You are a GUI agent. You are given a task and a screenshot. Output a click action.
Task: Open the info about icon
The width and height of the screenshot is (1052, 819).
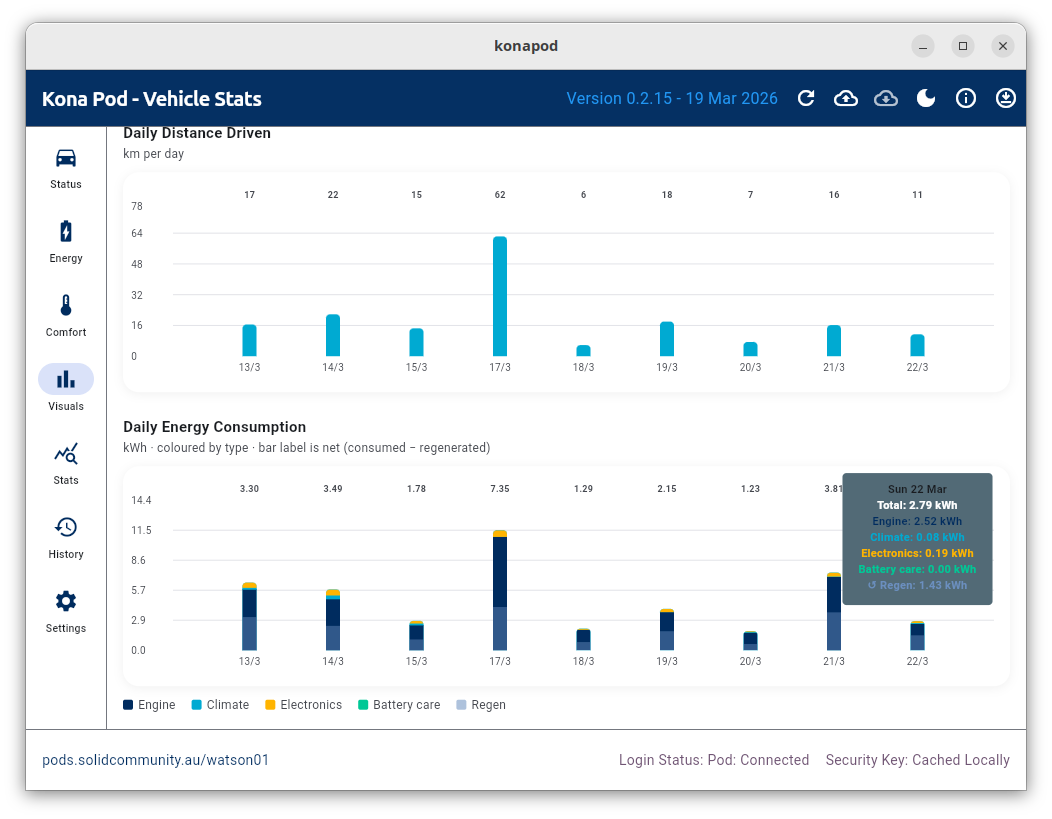tap(966, 98)
